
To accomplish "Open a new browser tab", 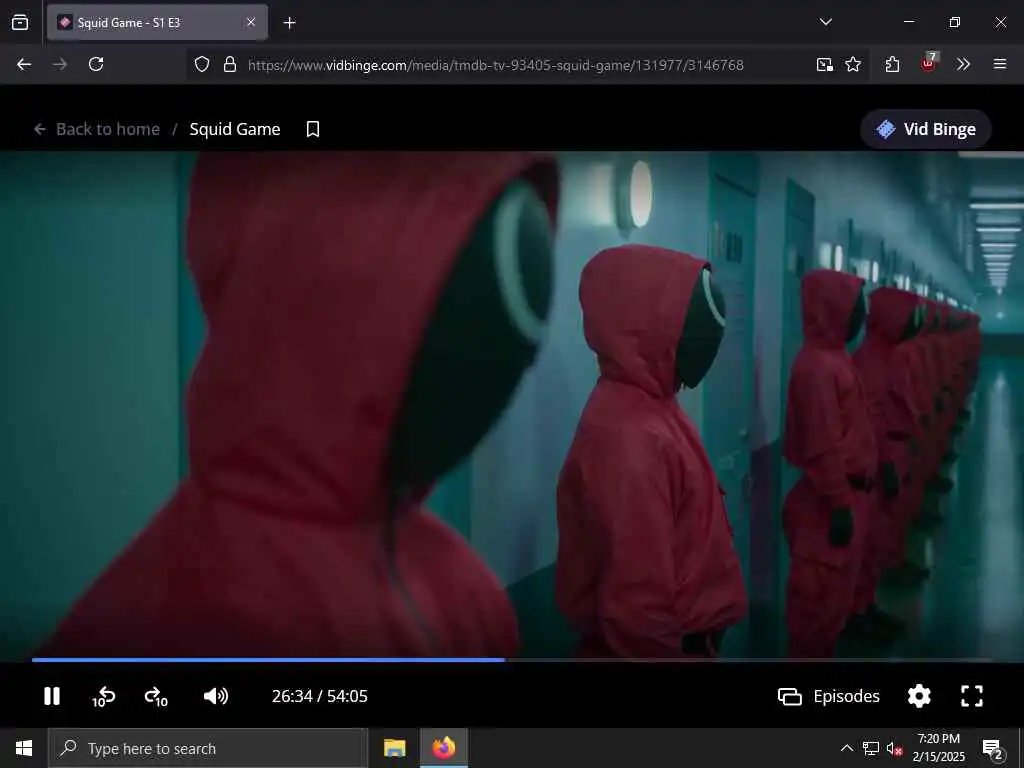I will (x=289, y=23).
